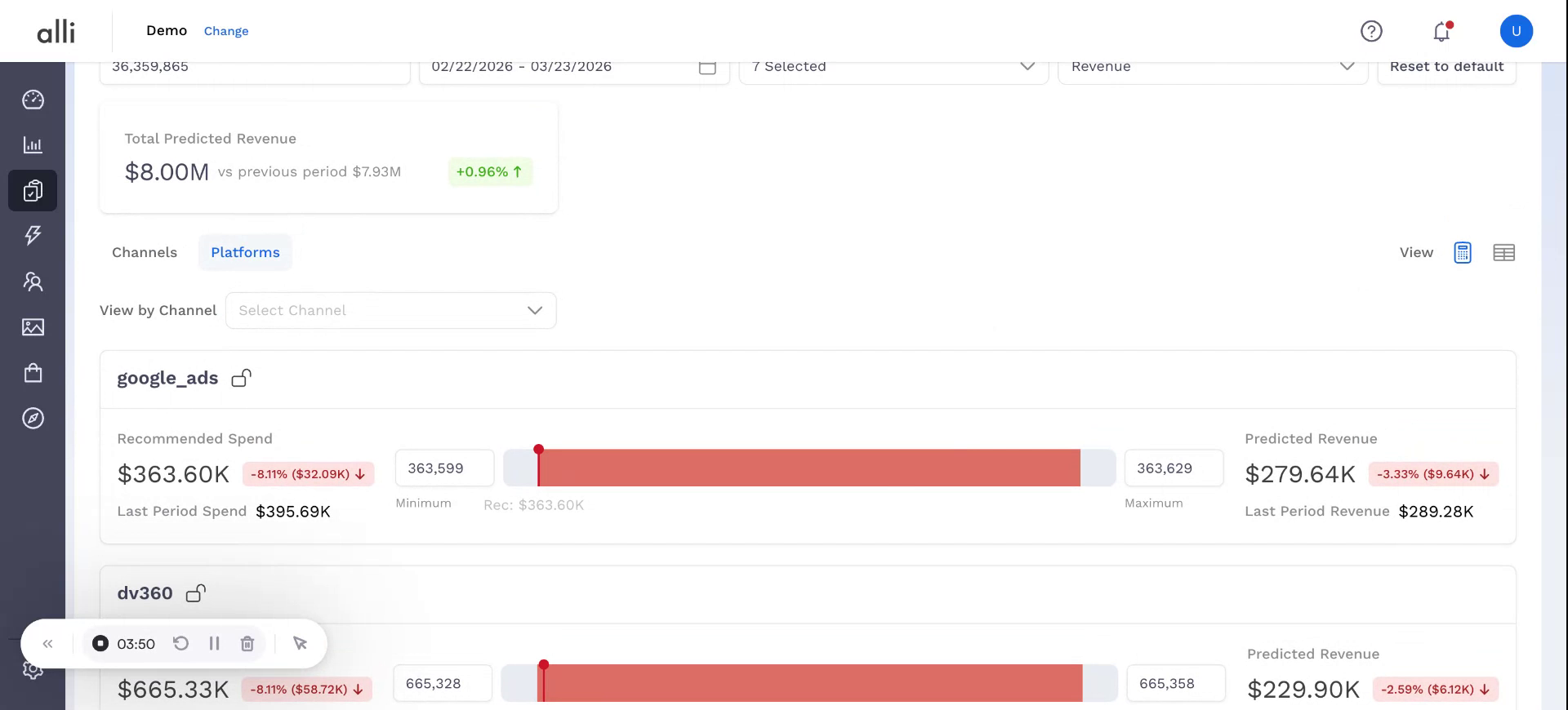Open the bar chart reports icon
Screen dimensions: 1568x710
point(33,145)
